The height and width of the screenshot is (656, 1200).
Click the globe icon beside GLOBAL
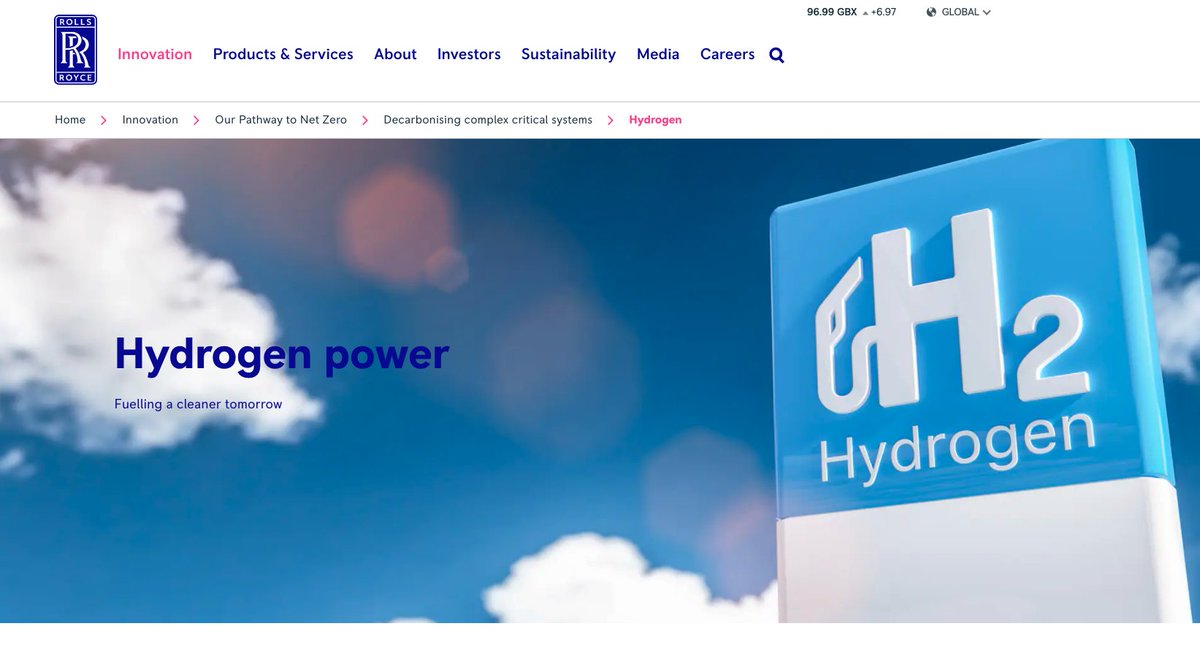(932, 12)
